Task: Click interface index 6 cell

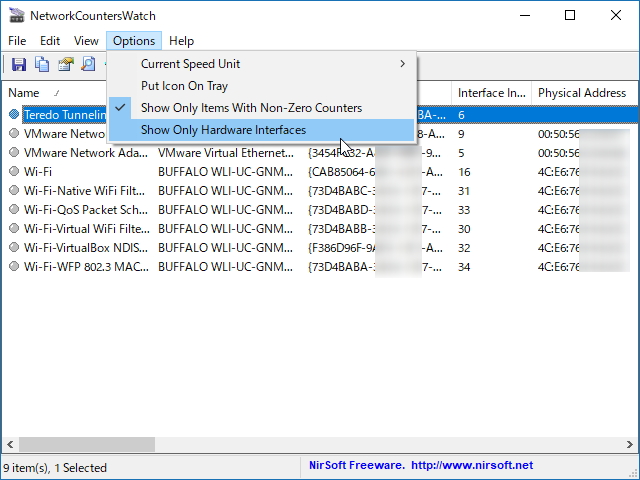Action: pyautogui.click(x=461, y=115)
